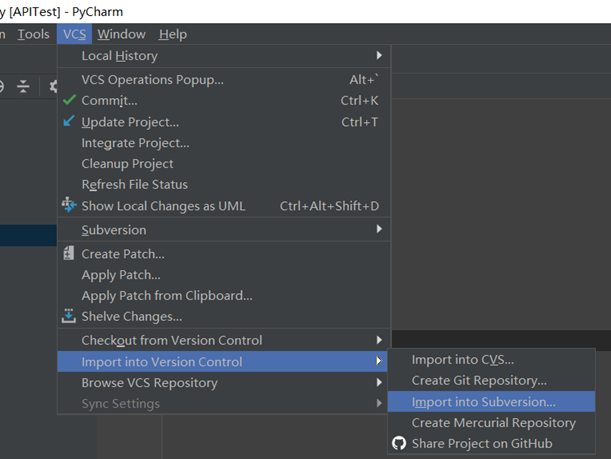Click Import into Version Control submenu arrow

pos(379,361)
